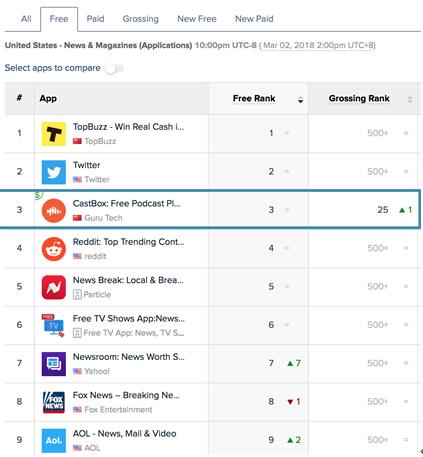Open the Twitter app name link

(x=87, y=165)
